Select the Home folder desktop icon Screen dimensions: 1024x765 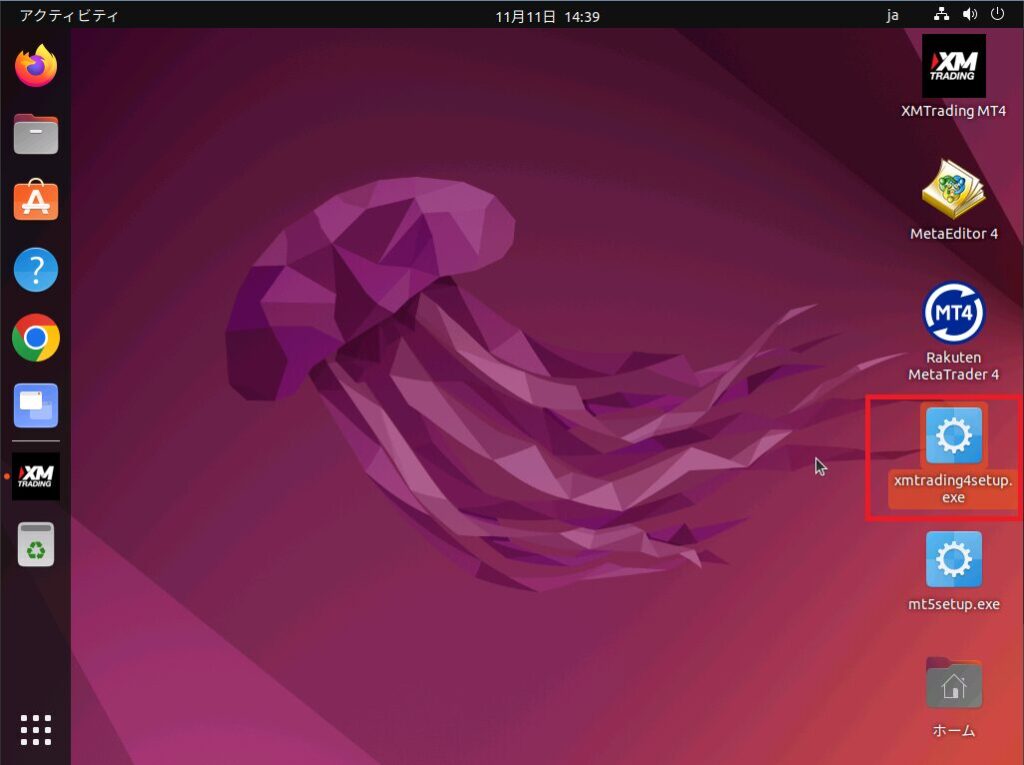953,683
